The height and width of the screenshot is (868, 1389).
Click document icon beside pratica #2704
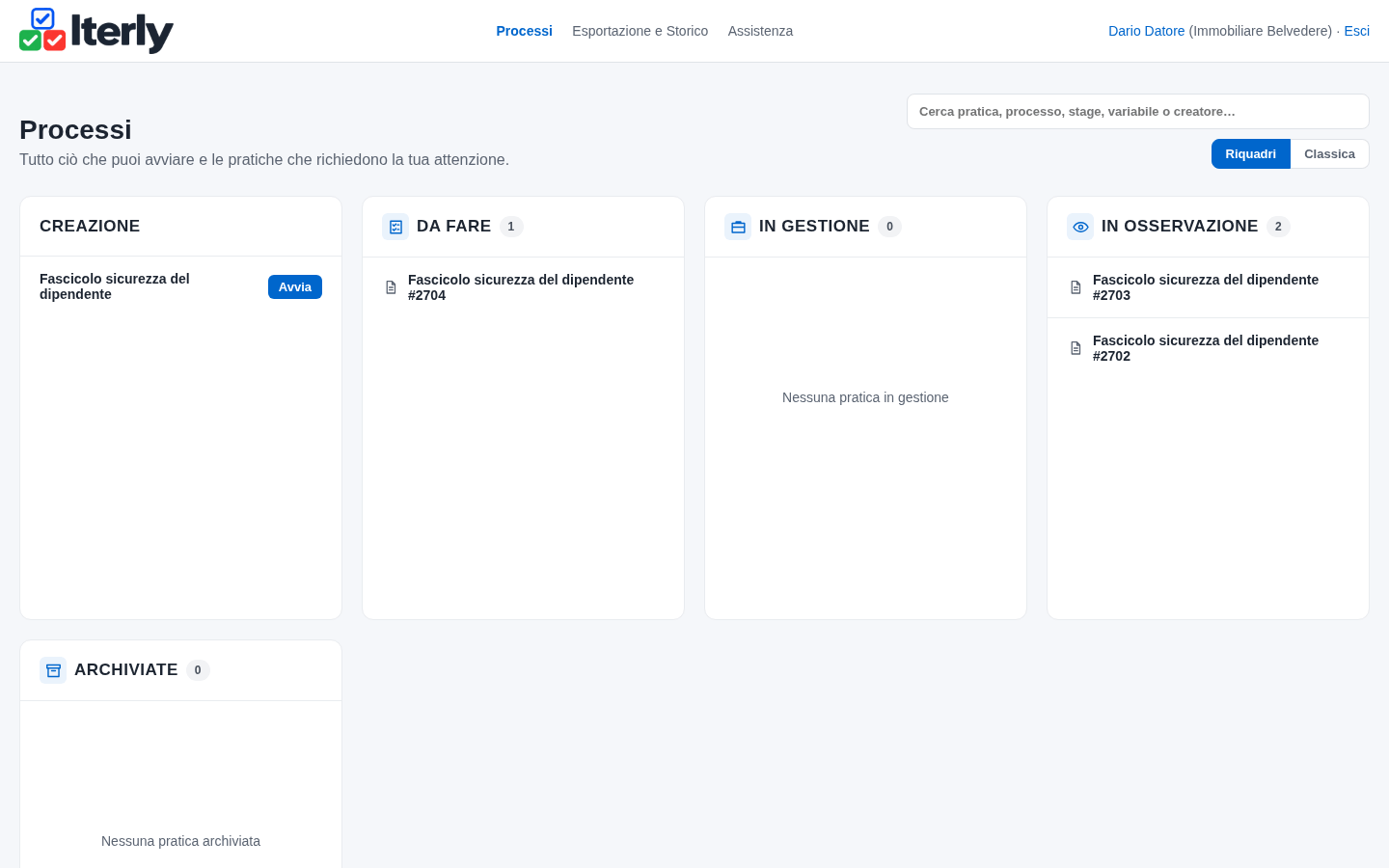point(391,287)
